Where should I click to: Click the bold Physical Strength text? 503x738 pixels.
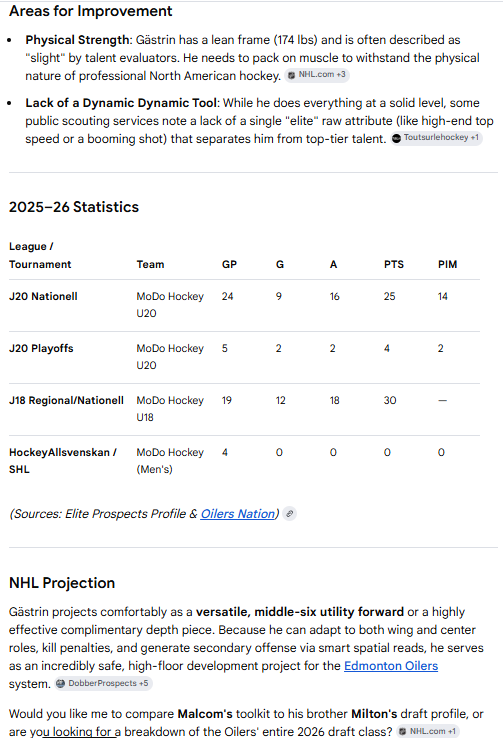coord(77,40)
